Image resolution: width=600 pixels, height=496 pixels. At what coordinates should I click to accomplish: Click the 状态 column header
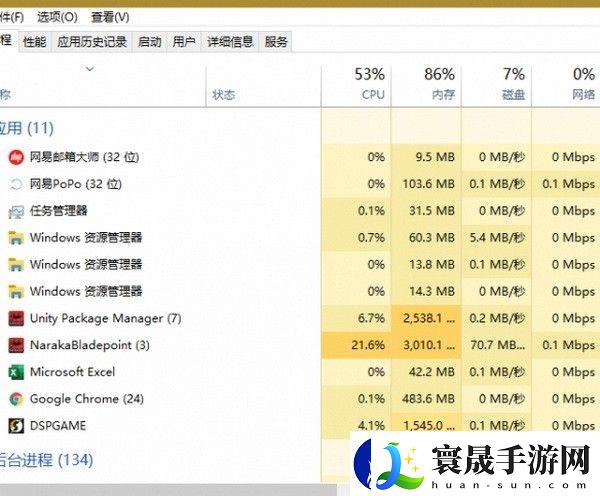(224, 95)
